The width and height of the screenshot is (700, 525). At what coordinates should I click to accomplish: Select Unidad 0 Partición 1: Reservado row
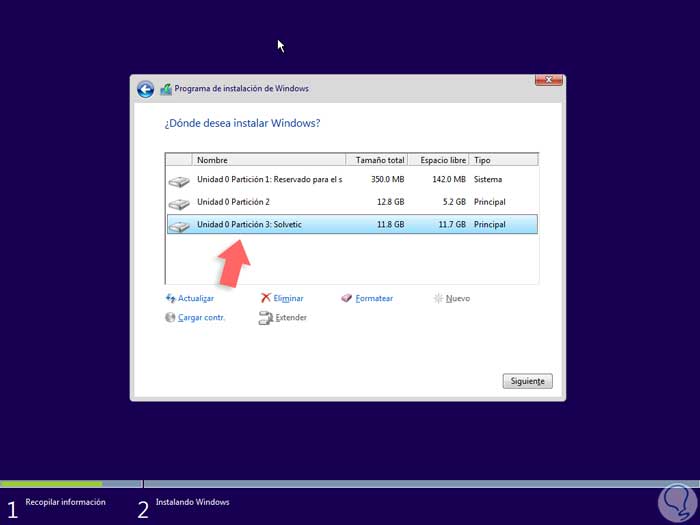[352, 179]
